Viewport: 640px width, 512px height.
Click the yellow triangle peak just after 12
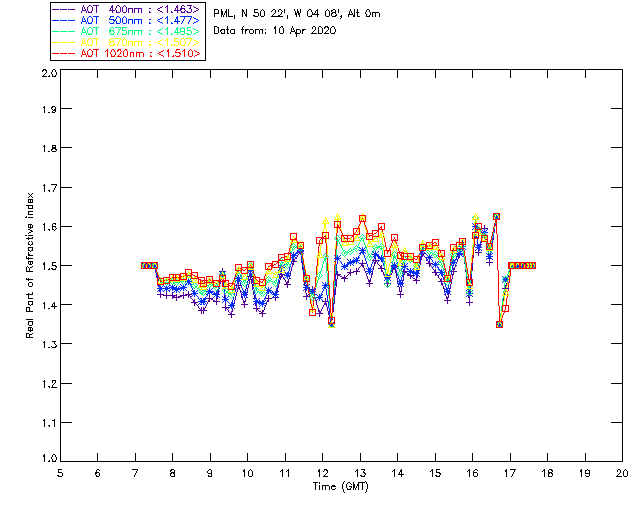325,221
